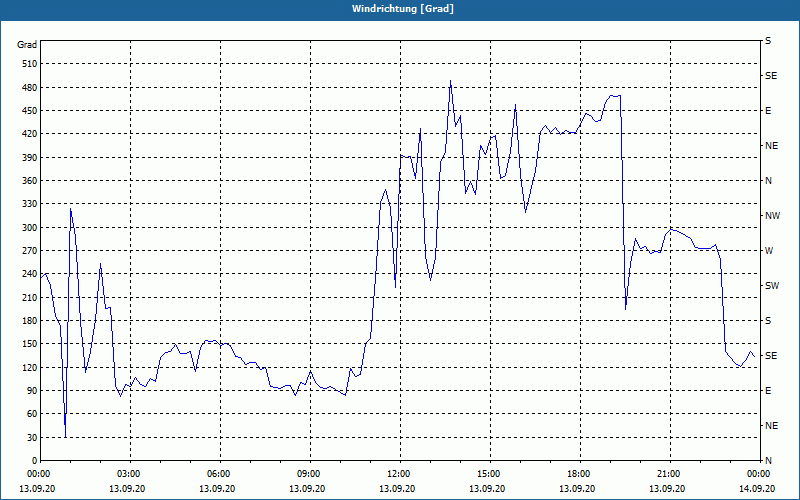The height and width of the screenshot is (500, 800).
Task: Select the 00:00 label above 14.09.20
Action: (x=758, y=474)
